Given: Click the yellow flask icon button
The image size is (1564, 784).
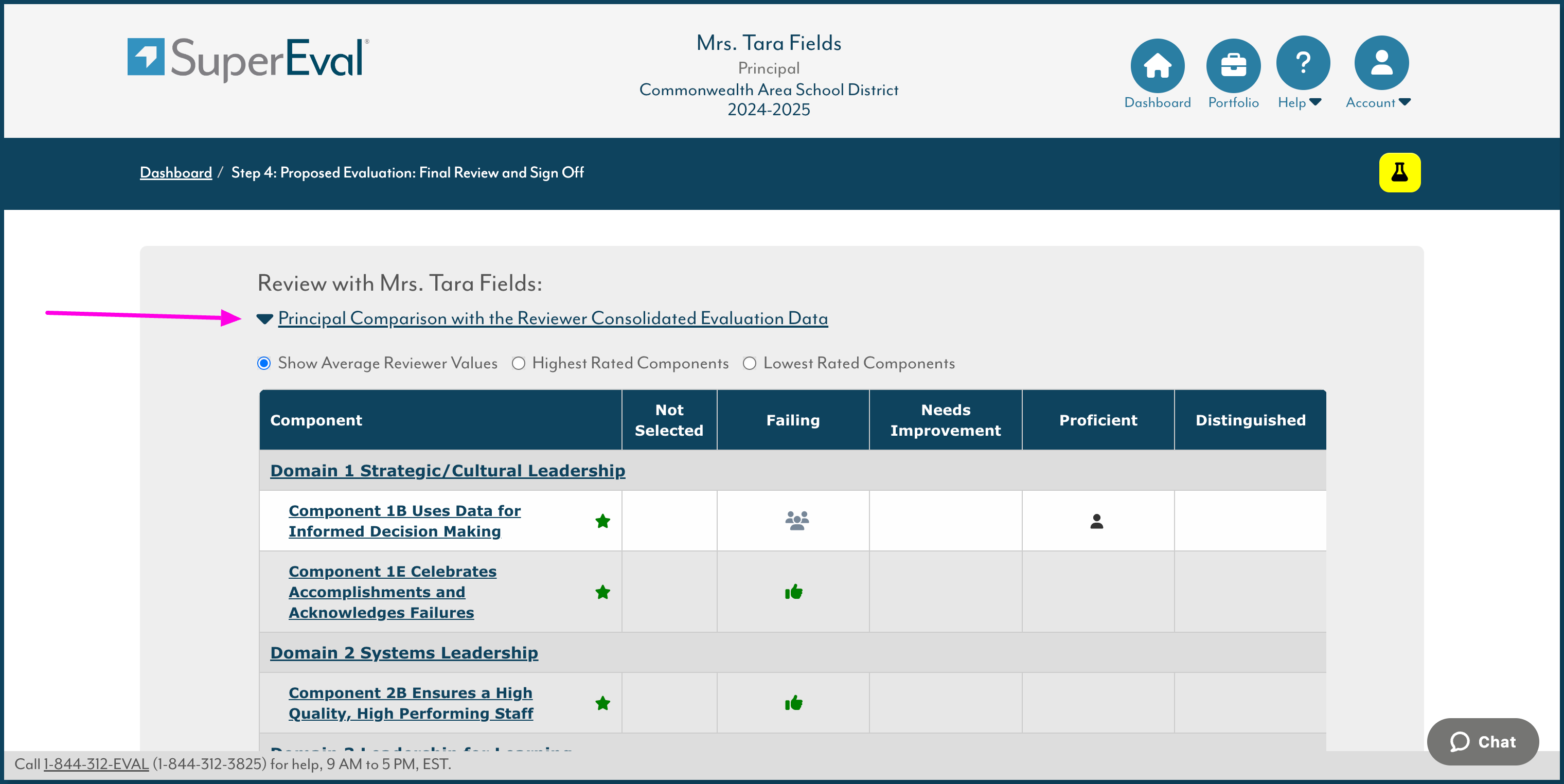Looking at the screenshot, I should [1399, 172].
